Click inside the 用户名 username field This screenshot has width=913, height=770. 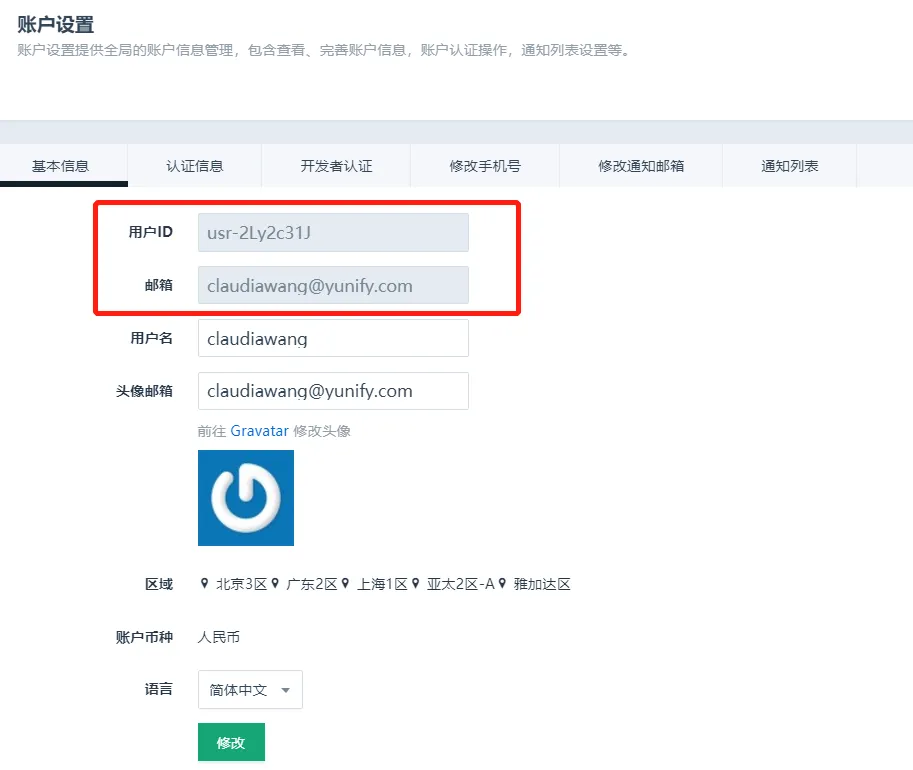[333, 338]
